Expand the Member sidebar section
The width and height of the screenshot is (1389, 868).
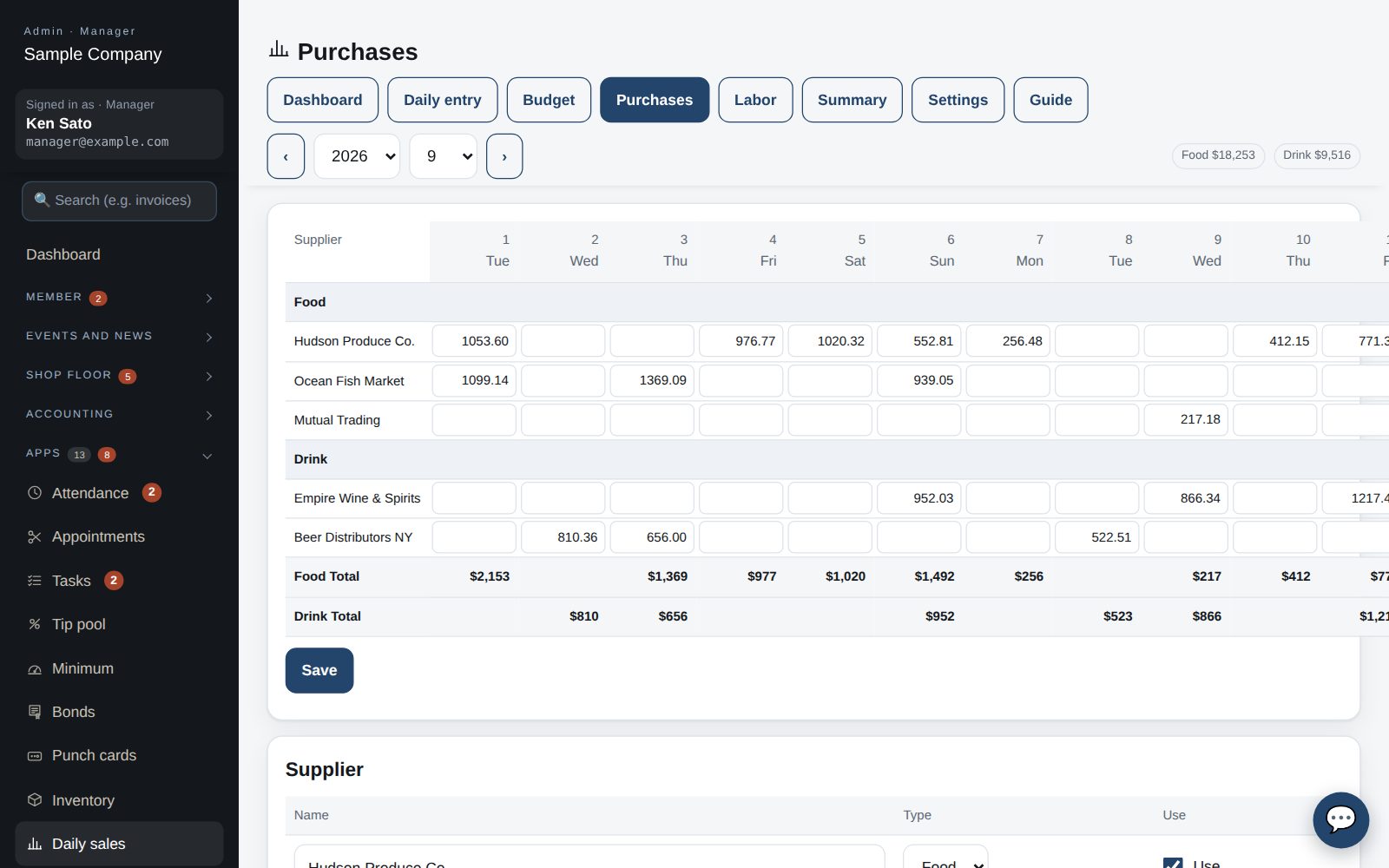tap(120, 298)
